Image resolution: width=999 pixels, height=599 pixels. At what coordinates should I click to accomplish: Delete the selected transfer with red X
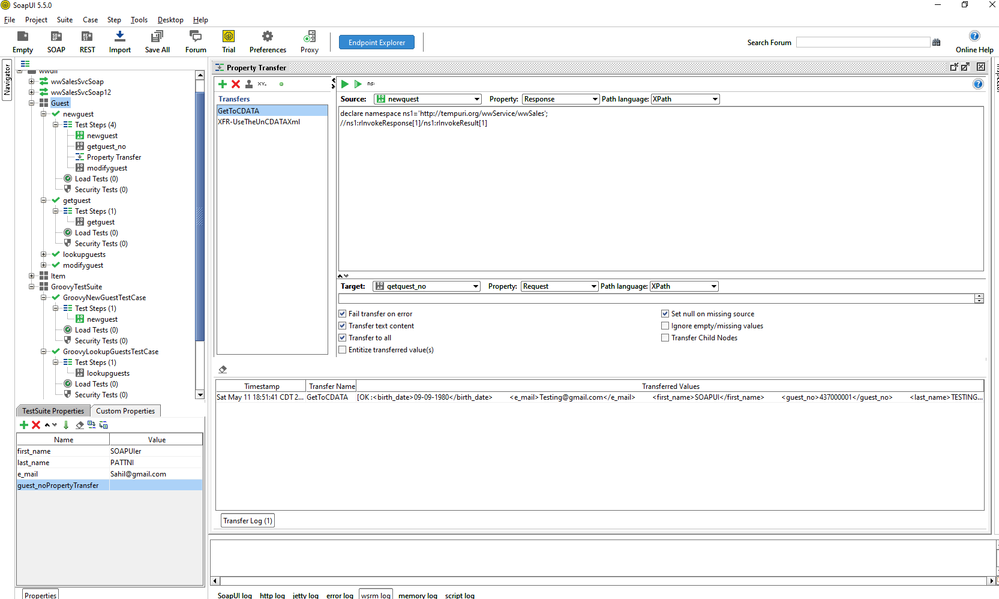click(x=236, y=84)
